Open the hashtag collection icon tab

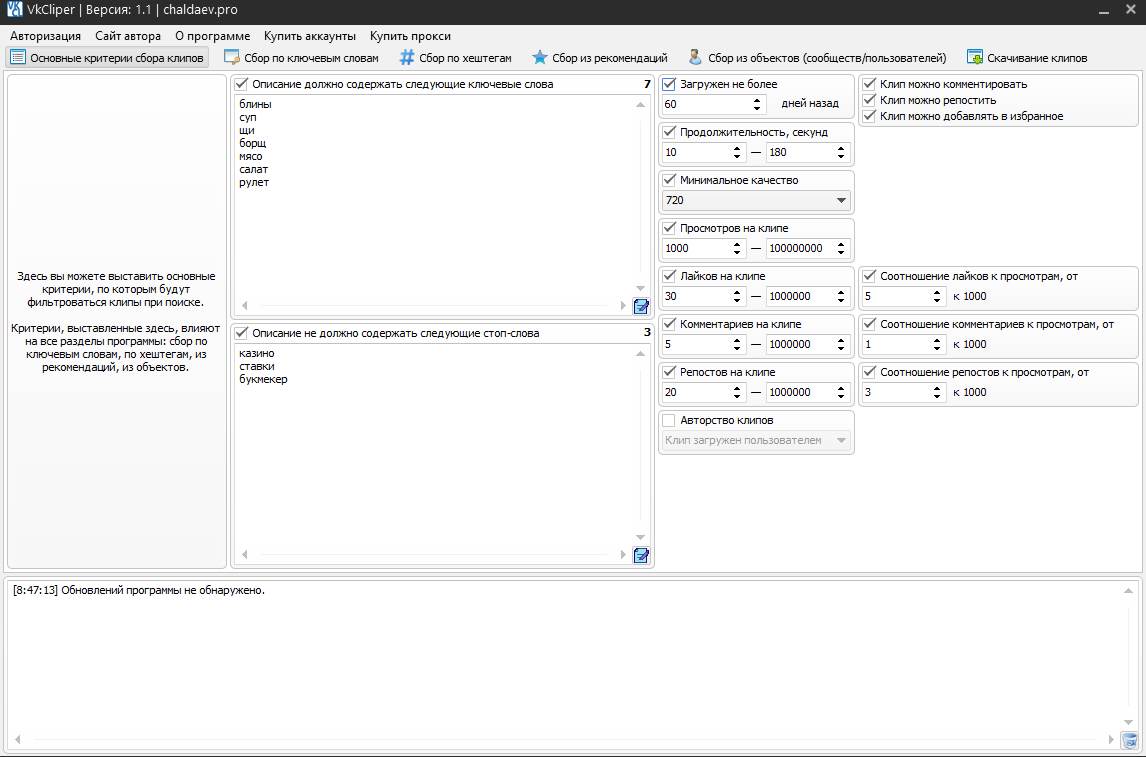pos(407,58)
